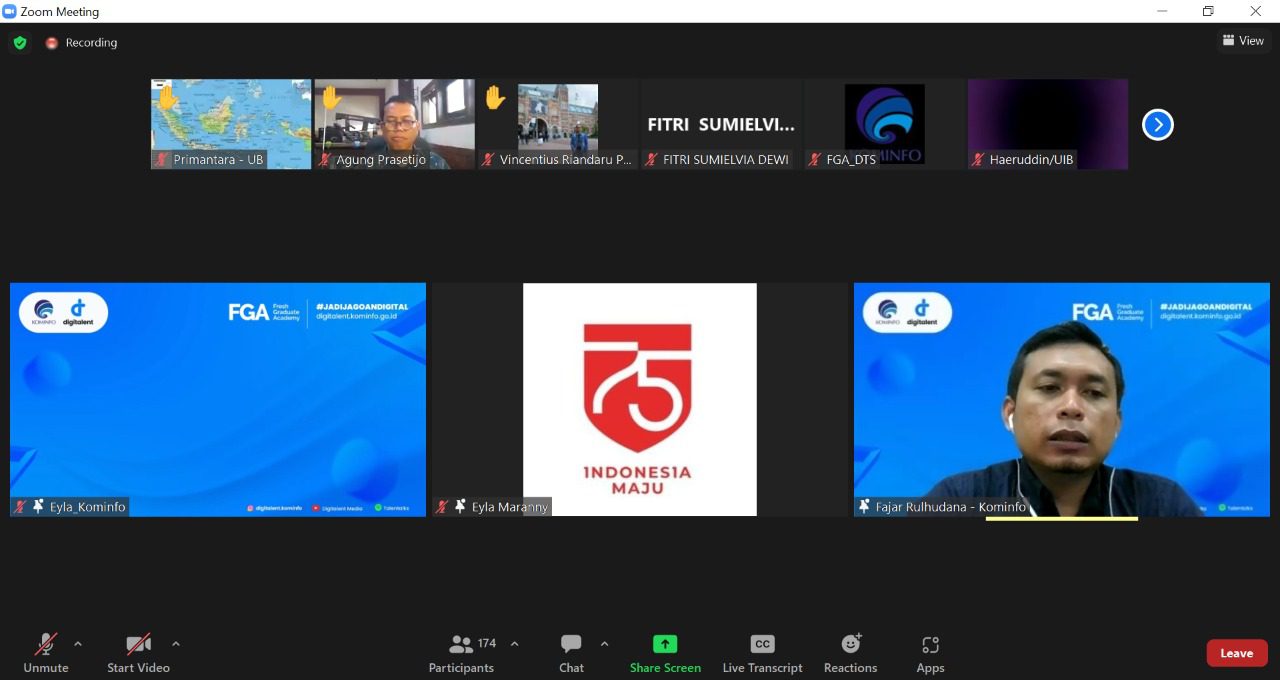This screenshot has width=1280, height=680.
Task: Open the Chat window
Action: (x=571, y=654)
